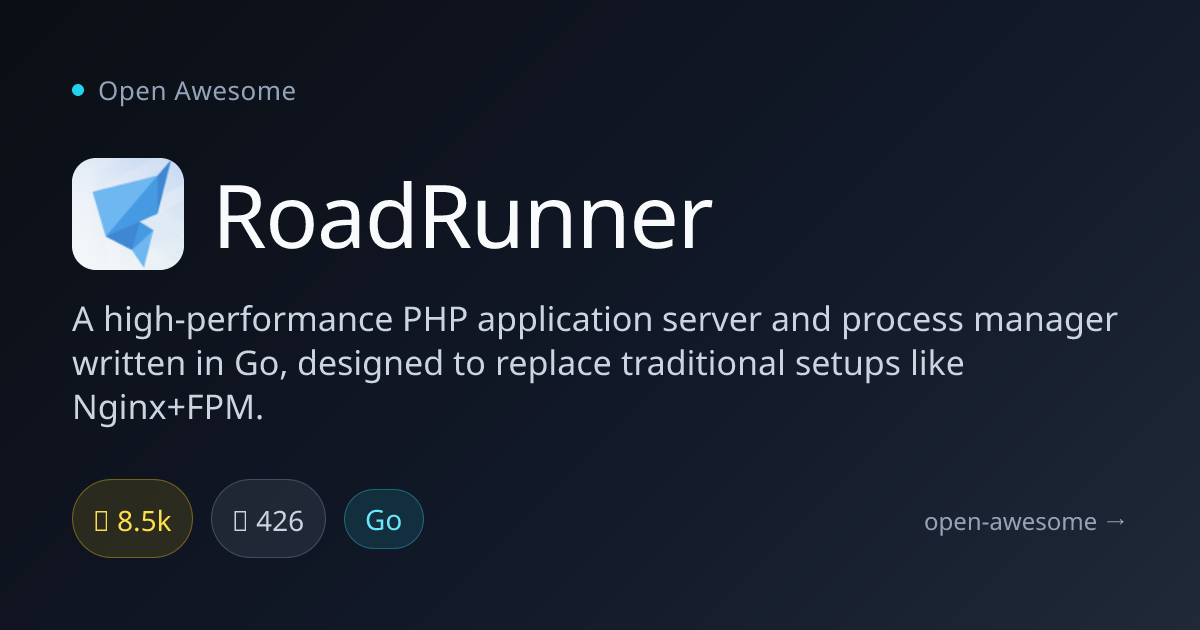Click the cyan dot beside Open Awesome
The image size is (1200, 630).
[78, 91]
